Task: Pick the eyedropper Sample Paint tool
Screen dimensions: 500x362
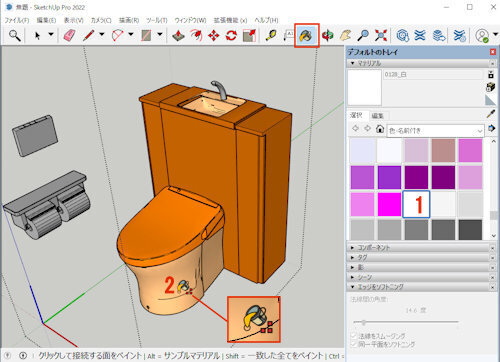Action: 491,114
